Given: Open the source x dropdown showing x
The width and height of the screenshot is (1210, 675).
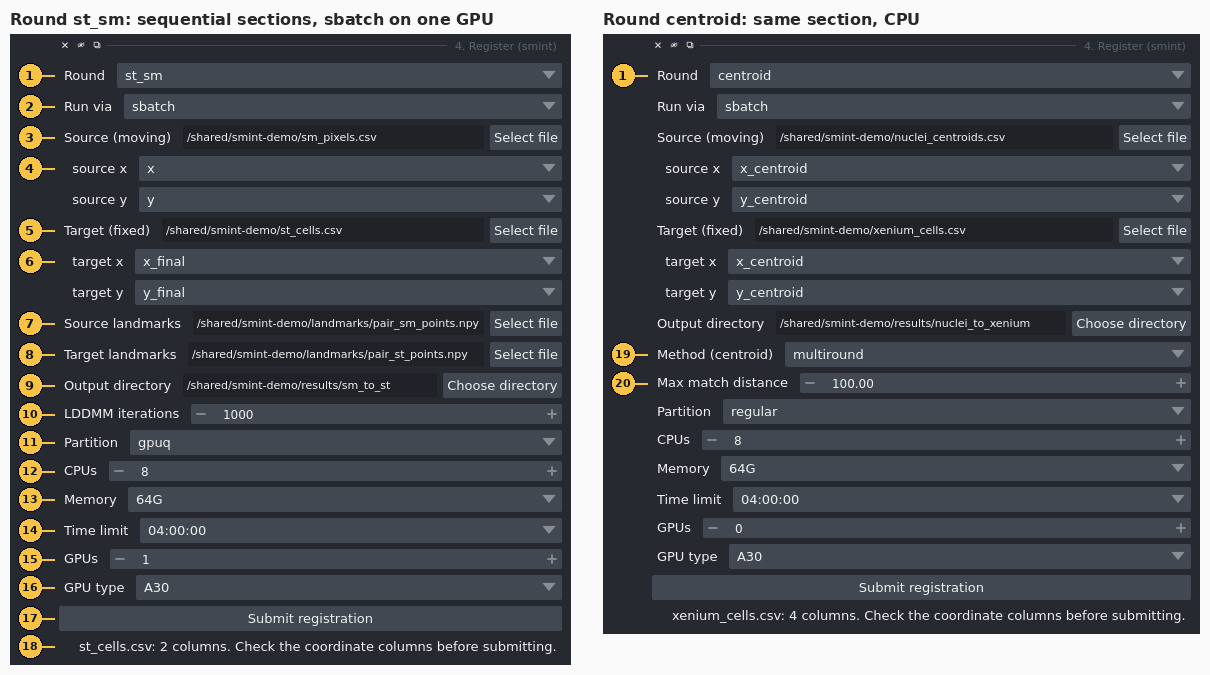Looking at the screenshot, I should coord(350,169).
